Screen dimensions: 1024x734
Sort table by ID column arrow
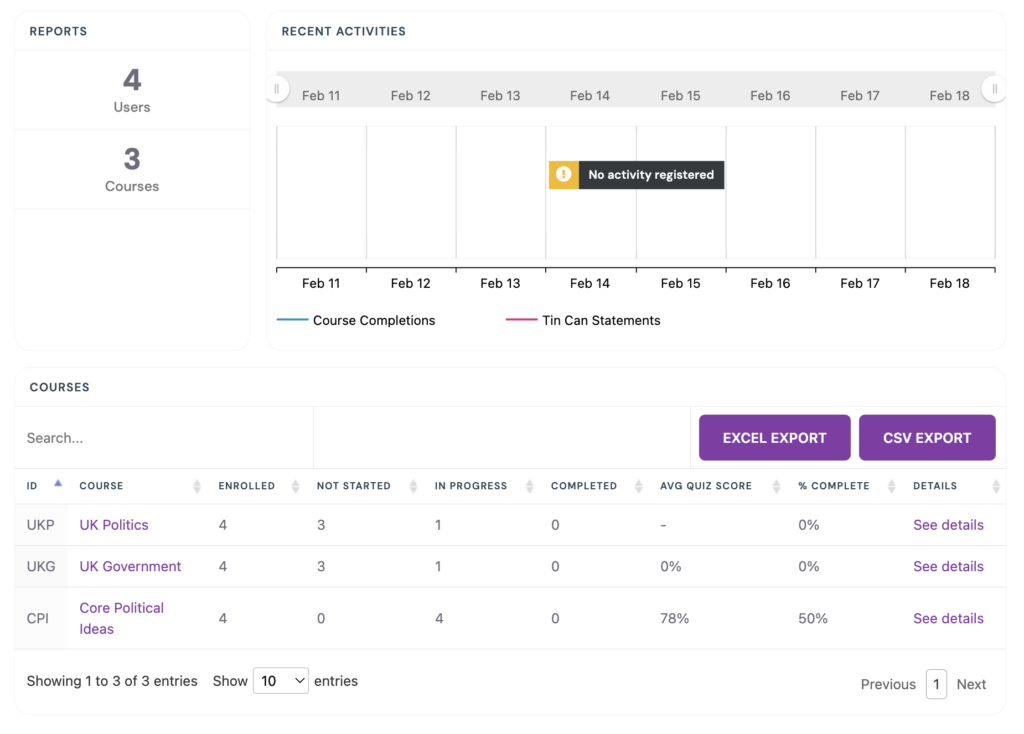tap(58, 483)
